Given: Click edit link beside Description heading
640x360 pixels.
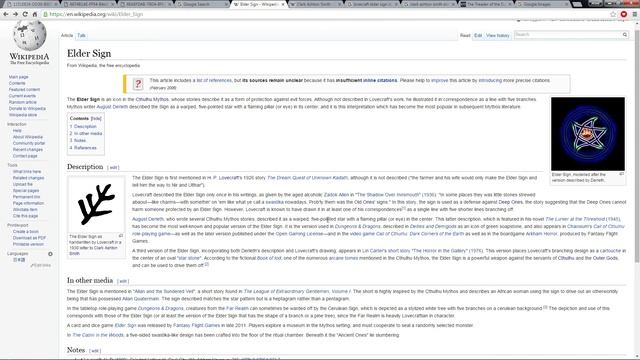Looking at the screenshot, I should 113,168.
